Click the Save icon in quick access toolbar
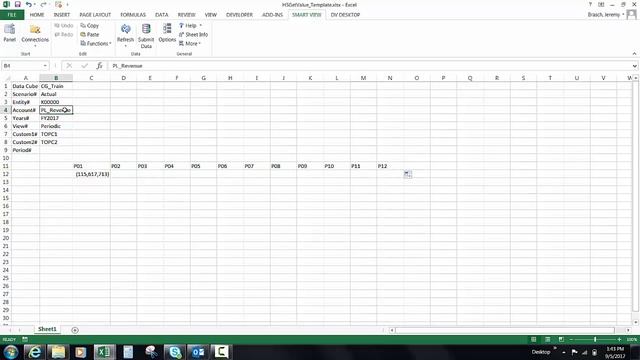640x360 pixels. (18, 4)
